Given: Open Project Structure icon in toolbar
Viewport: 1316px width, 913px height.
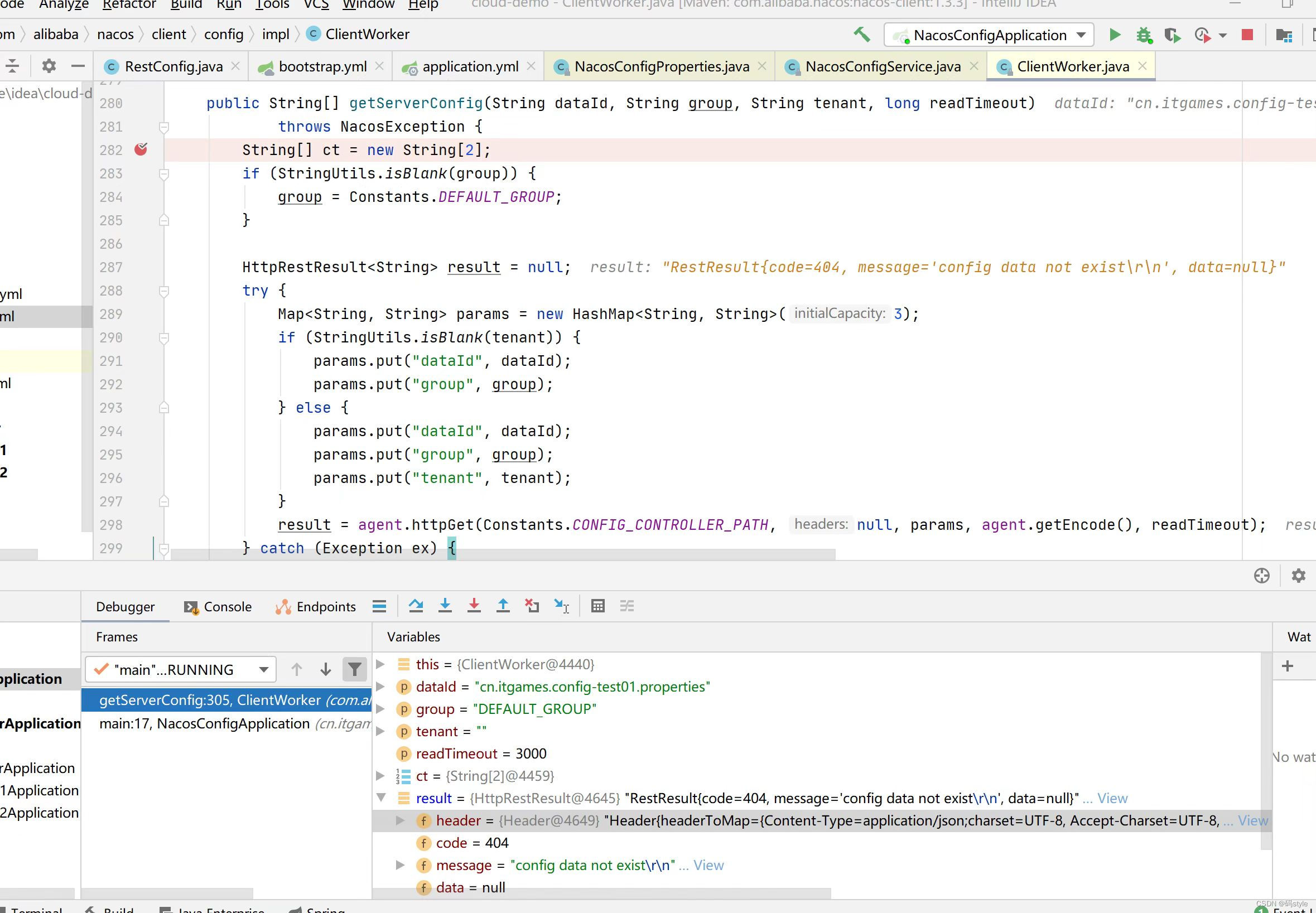Looking at the screenshot, I should click(x=1284, y=36).
